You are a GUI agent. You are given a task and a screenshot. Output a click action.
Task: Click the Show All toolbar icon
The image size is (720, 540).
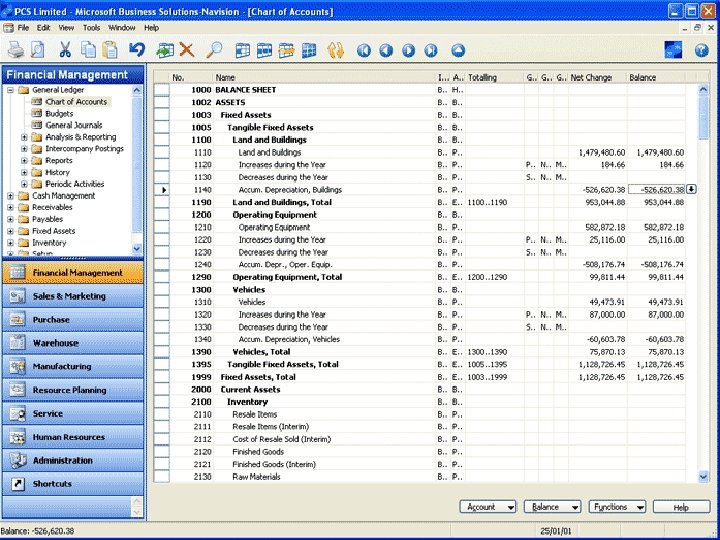[309, 50]
